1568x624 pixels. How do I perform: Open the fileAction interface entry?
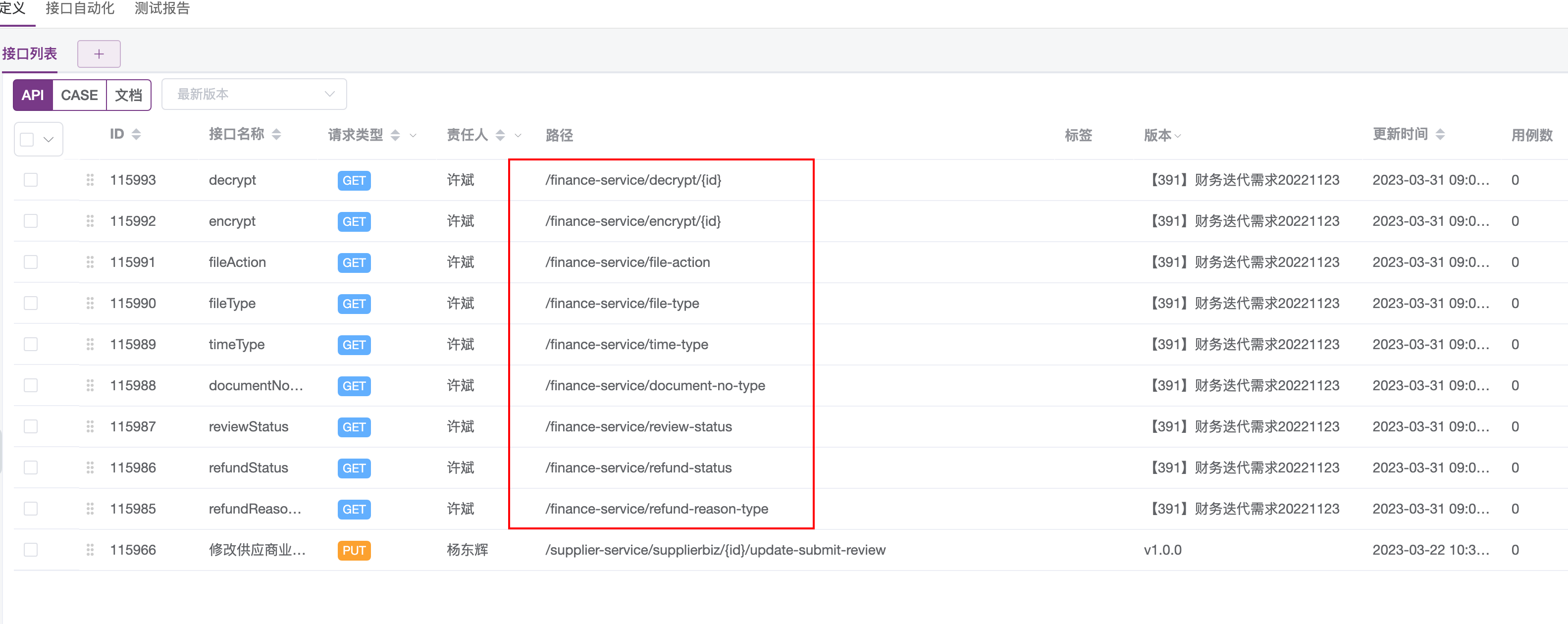coord(237,262)
